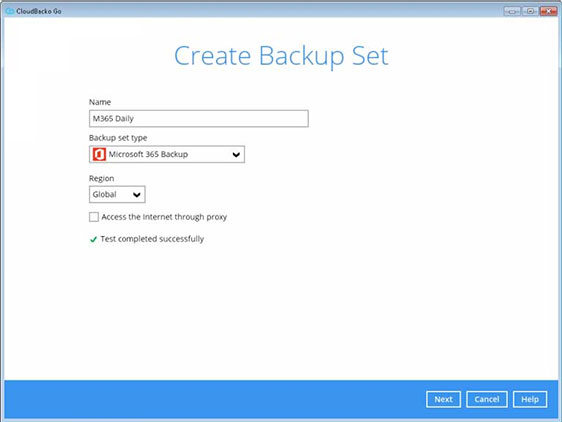
Task: Maximize the CloudBacko Go window
Action: [x=530, y=11]
